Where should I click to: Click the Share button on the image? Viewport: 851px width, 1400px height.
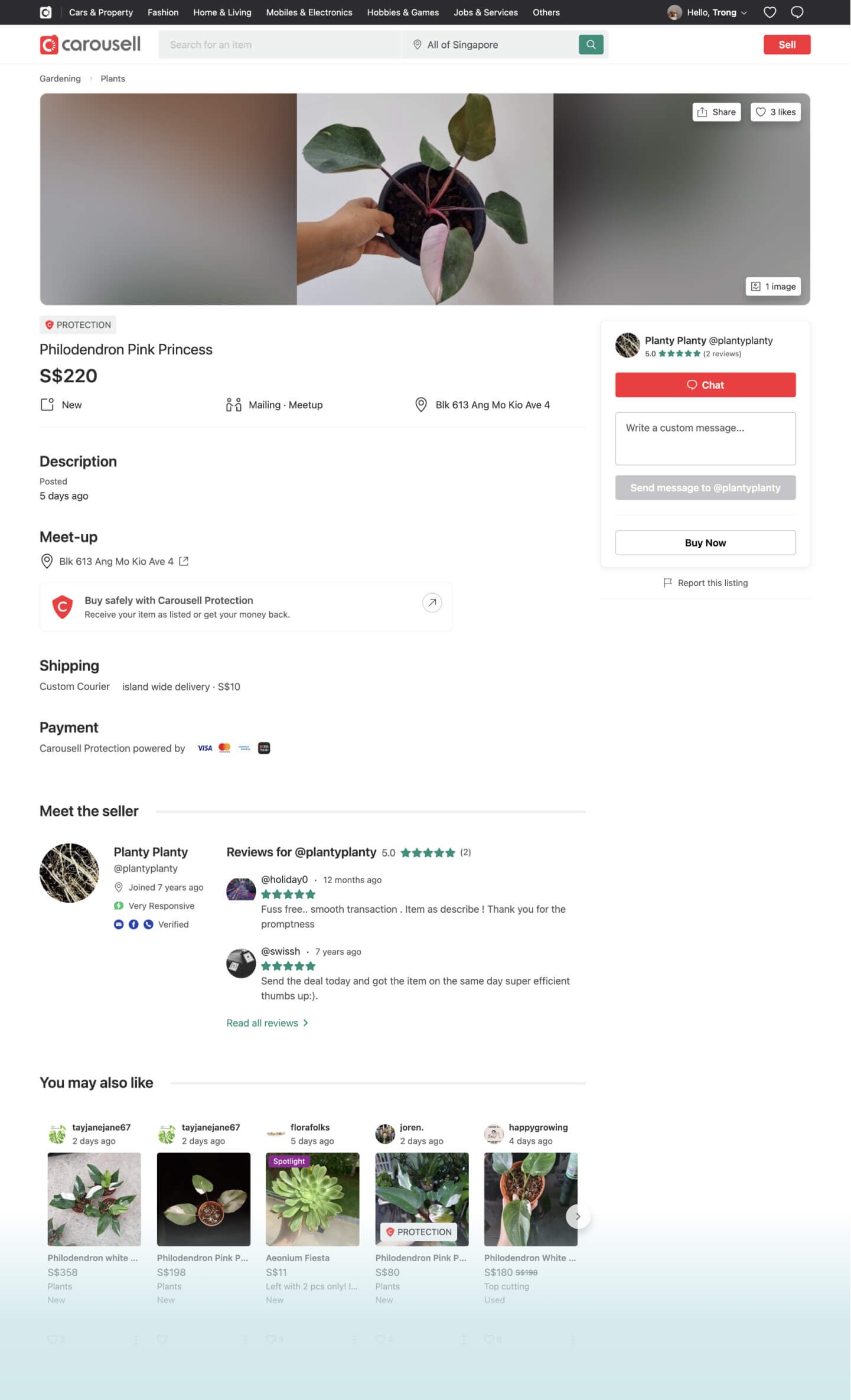click(x=716, y=112)
